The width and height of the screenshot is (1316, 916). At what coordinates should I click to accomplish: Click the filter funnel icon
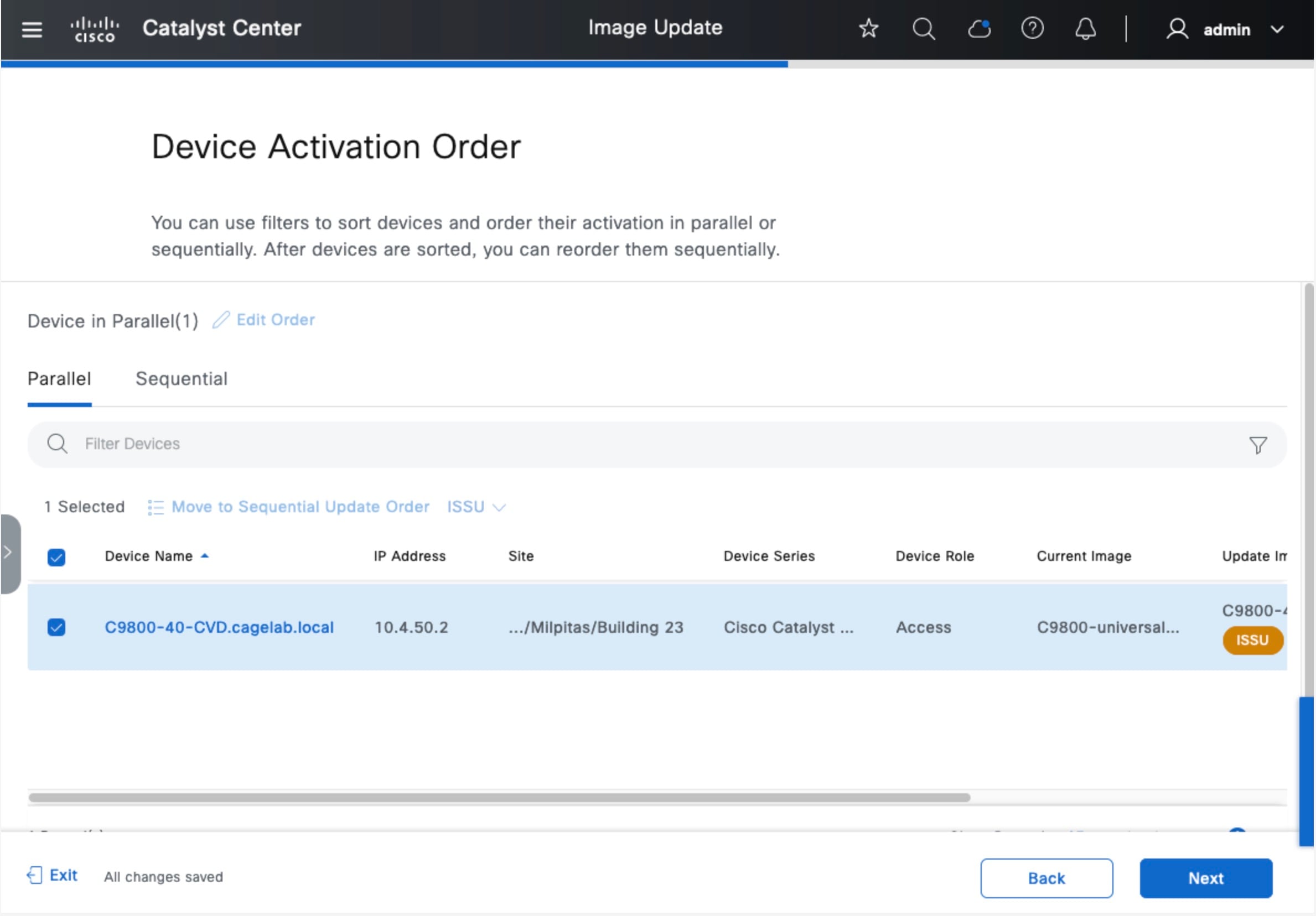(x=1257, y=445)
